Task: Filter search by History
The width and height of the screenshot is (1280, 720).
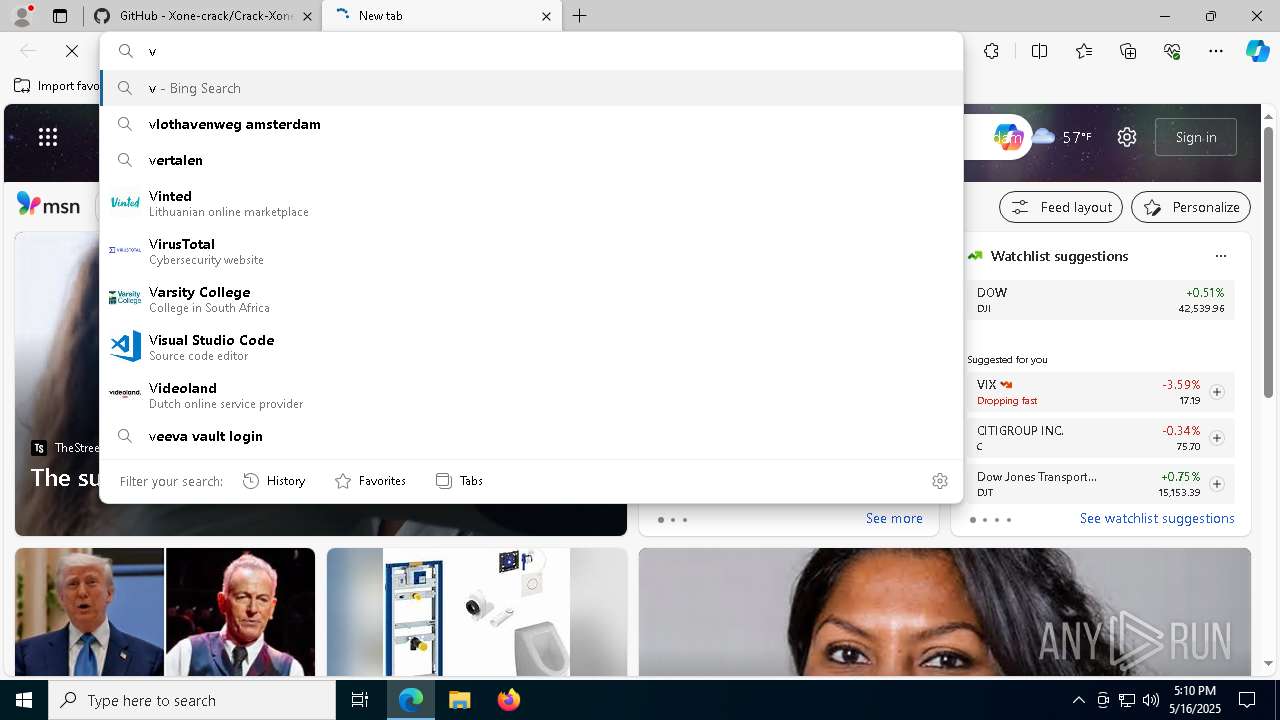Action: click(x=274, y=481)
